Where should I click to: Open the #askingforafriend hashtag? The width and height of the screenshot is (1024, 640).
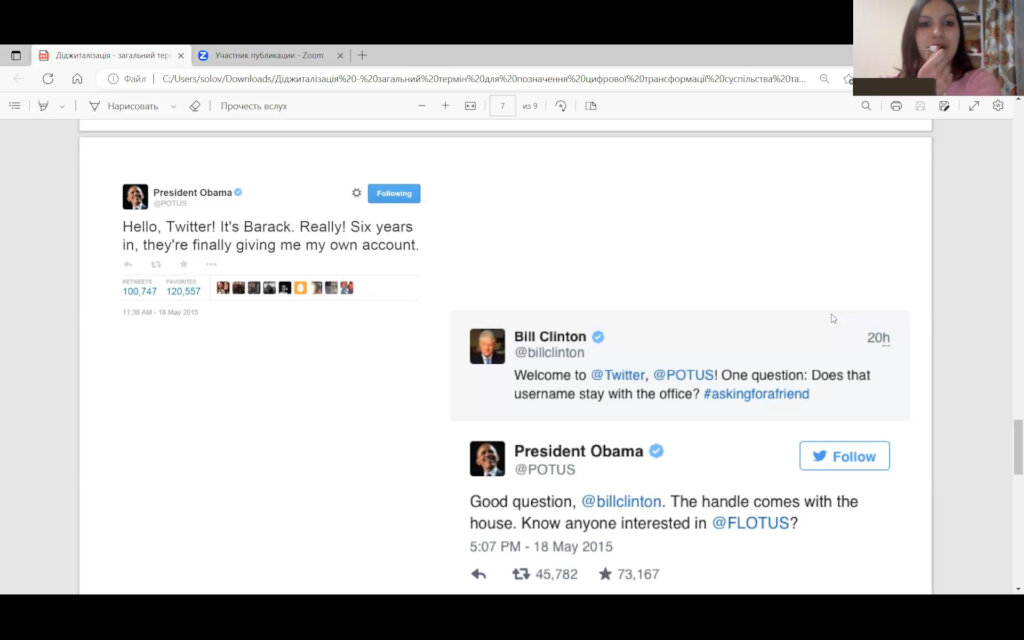tap(756, 394)
